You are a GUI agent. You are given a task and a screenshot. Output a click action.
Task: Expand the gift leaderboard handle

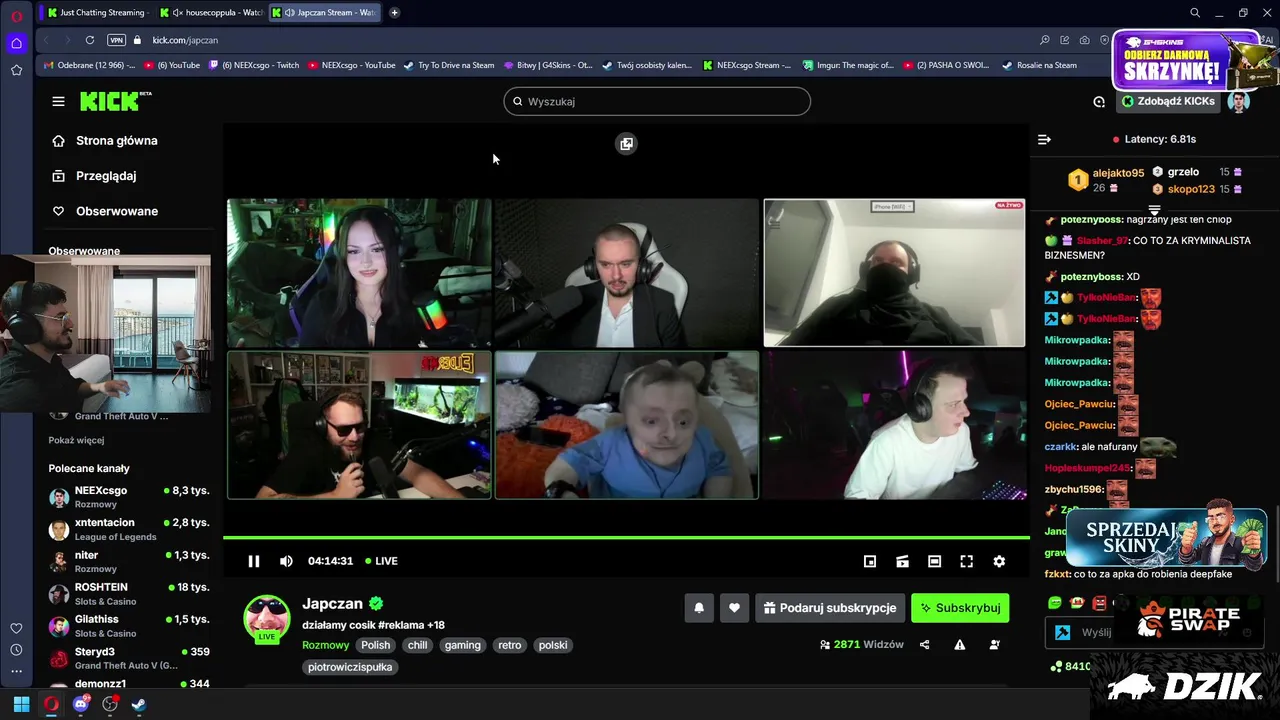pyautogui.click(x=1154, y=210)
